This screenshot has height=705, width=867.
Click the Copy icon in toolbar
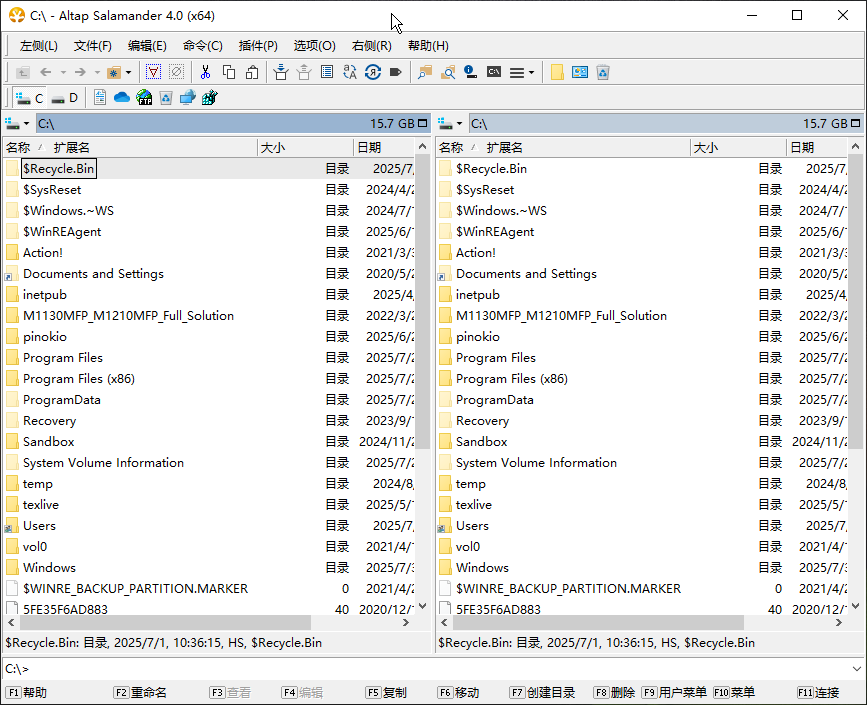pyautogui.click(x=229, y=72)
